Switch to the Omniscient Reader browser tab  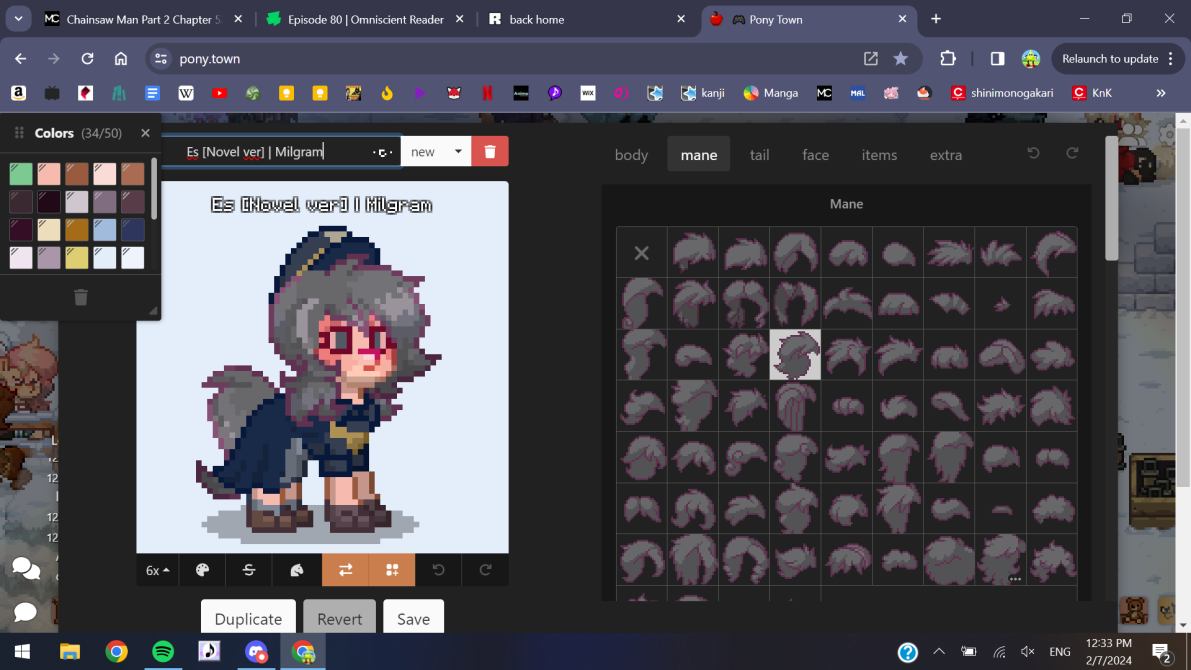(364, 19)
